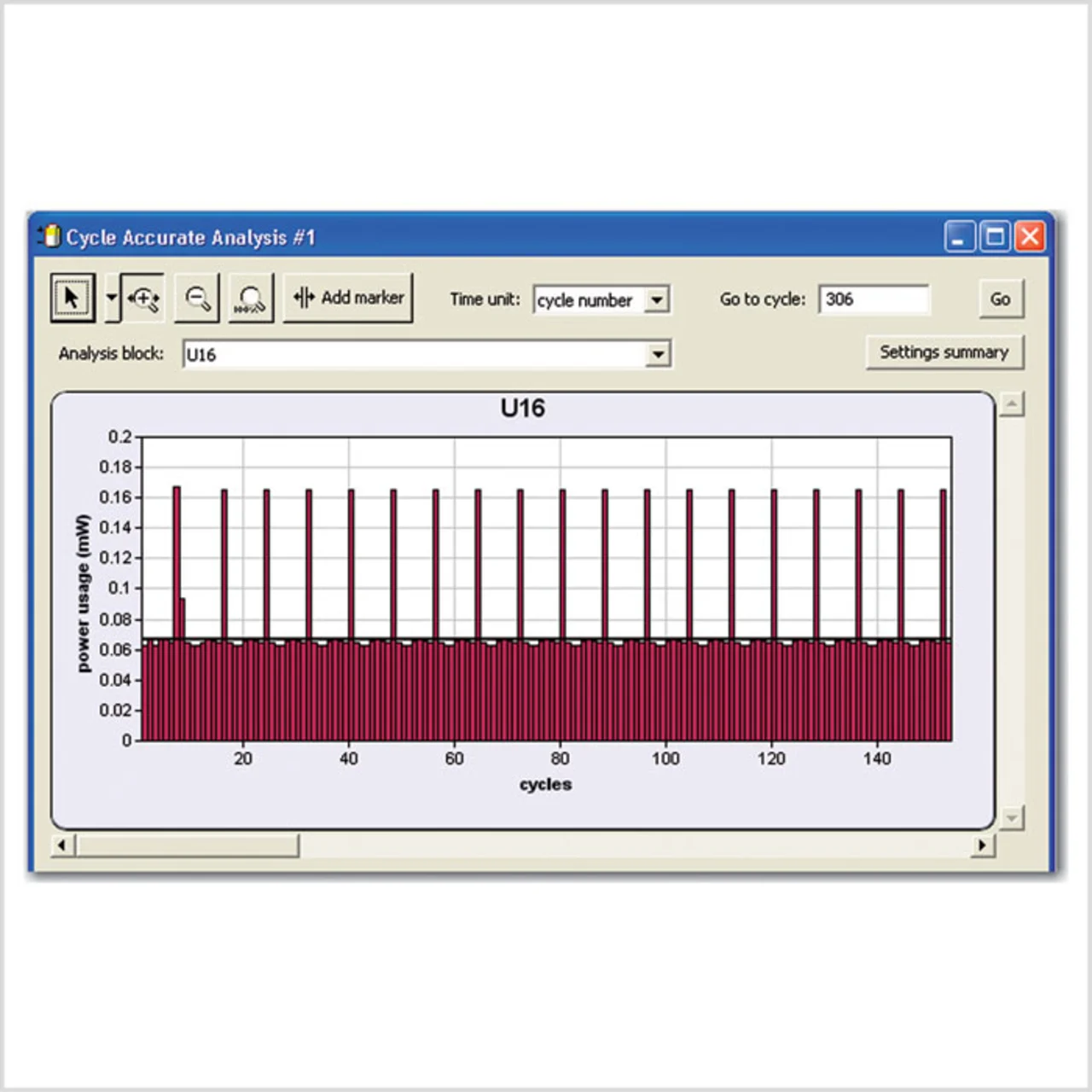Close the Cycle Accurate Analysis window
Viewport: 1092px width, 1092px height.
click(1030, 236)
